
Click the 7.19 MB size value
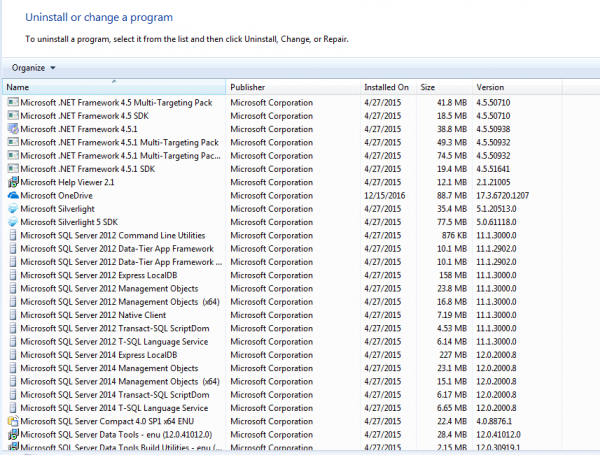(452, 315)
